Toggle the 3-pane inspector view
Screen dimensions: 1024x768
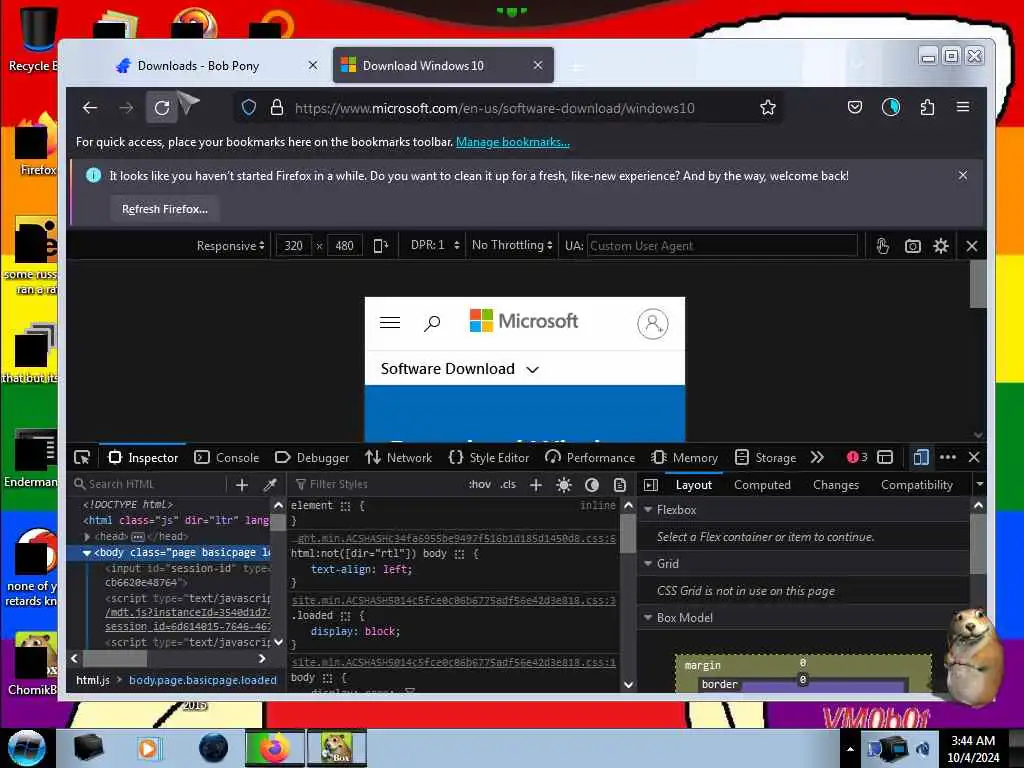click(651, 485)
